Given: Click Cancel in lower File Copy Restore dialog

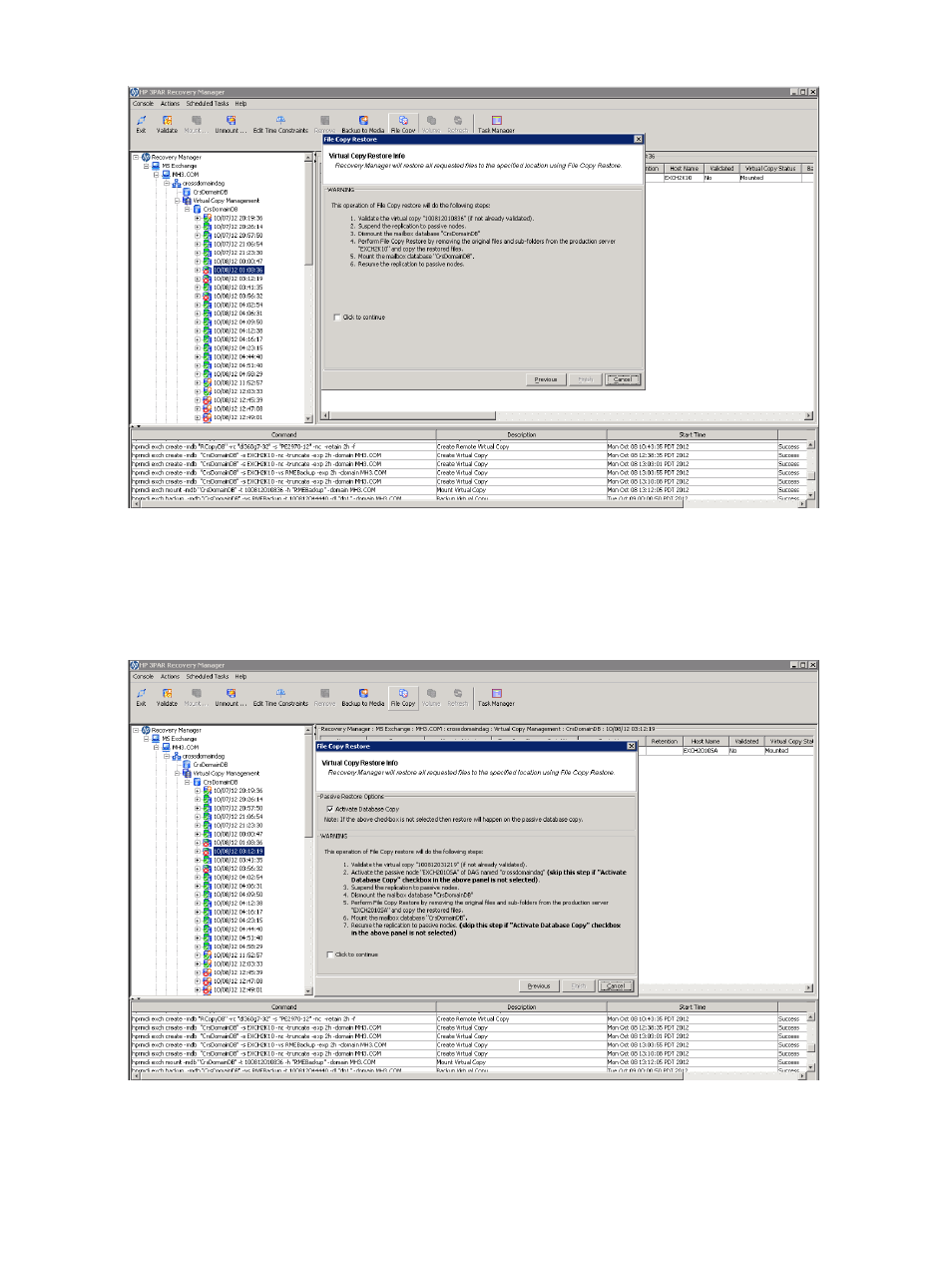Looking at the screenshot, I should pos(616,985).
